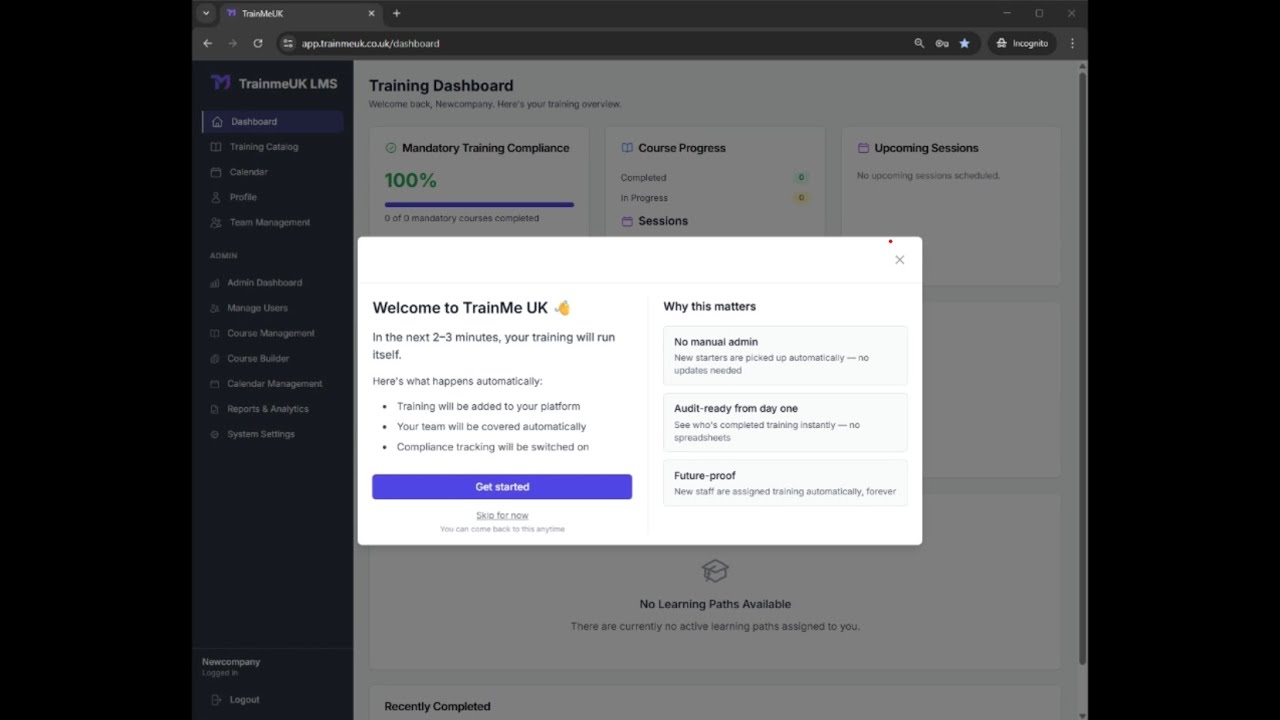The image size is (1280, 720).
Task: Click the Skip for now link
Action: click(x=502, y=515)
